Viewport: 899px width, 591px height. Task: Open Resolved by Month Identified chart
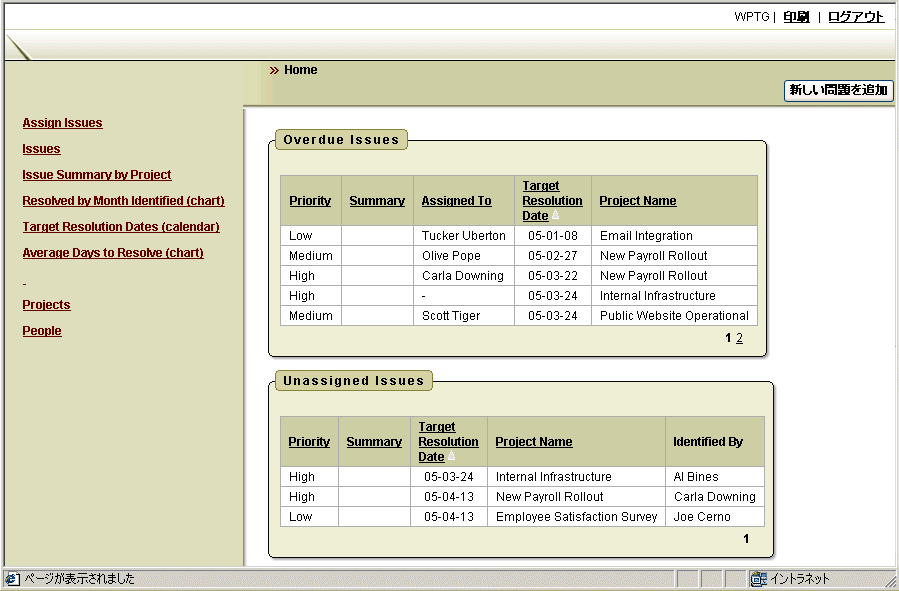pos(123,201)
